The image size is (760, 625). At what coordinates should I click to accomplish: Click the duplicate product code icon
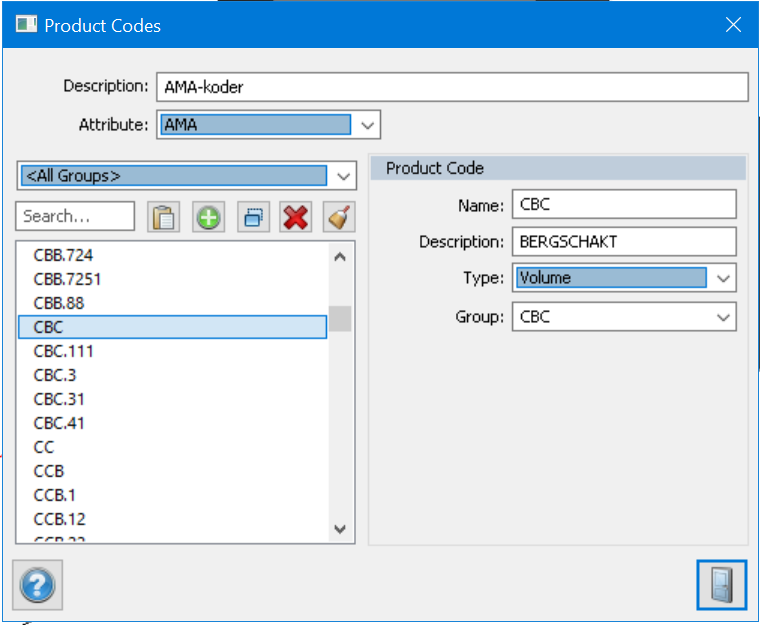[x=252, y=217]
